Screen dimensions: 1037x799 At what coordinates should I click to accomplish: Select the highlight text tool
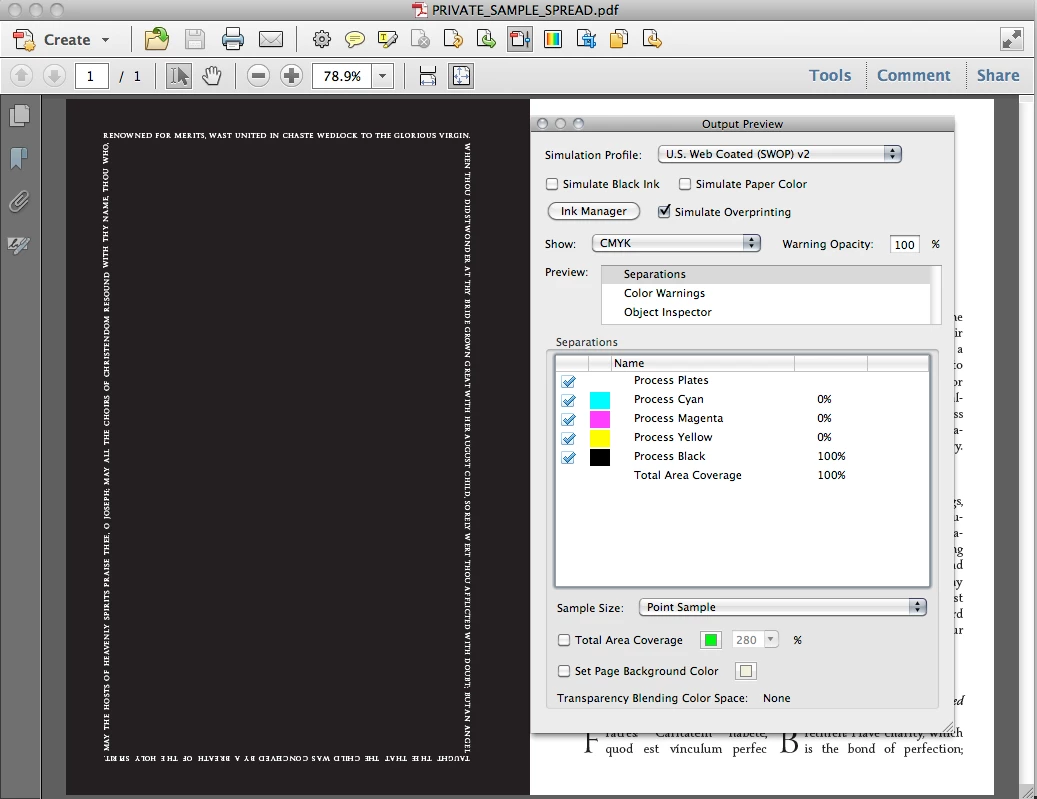388,40
